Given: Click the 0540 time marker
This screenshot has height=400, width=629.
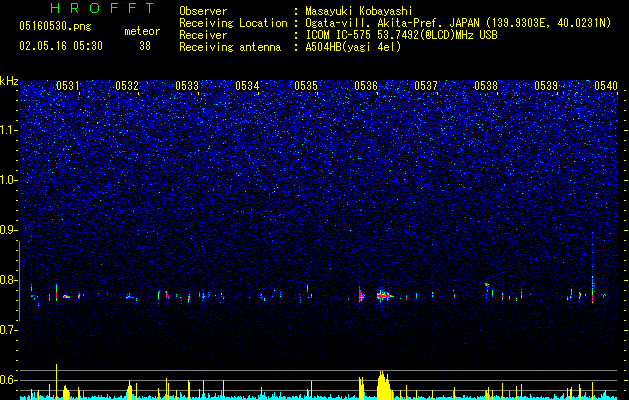Looking at the screenshot, I should coord(606,85).
